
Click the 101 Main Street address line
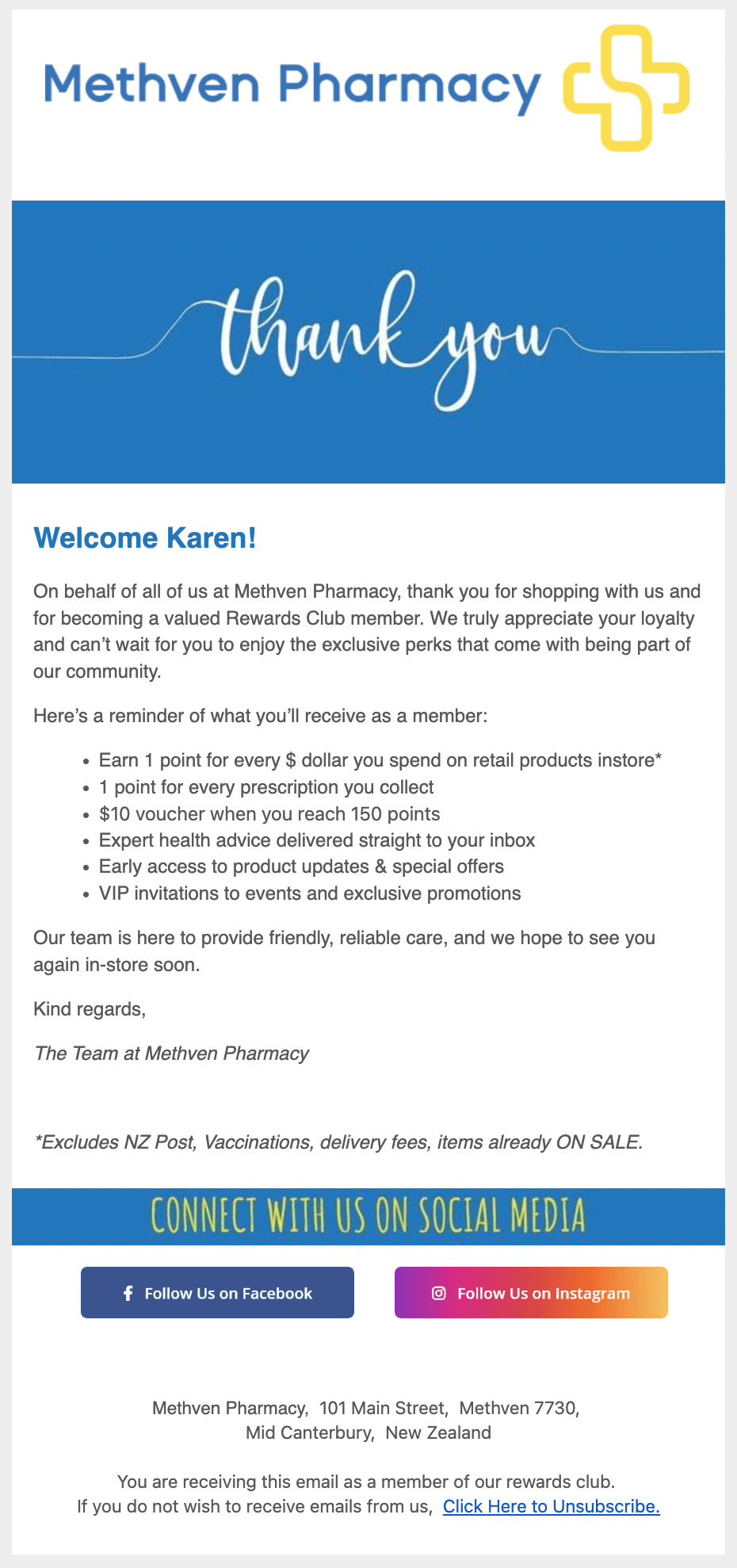pos(366,1408)
